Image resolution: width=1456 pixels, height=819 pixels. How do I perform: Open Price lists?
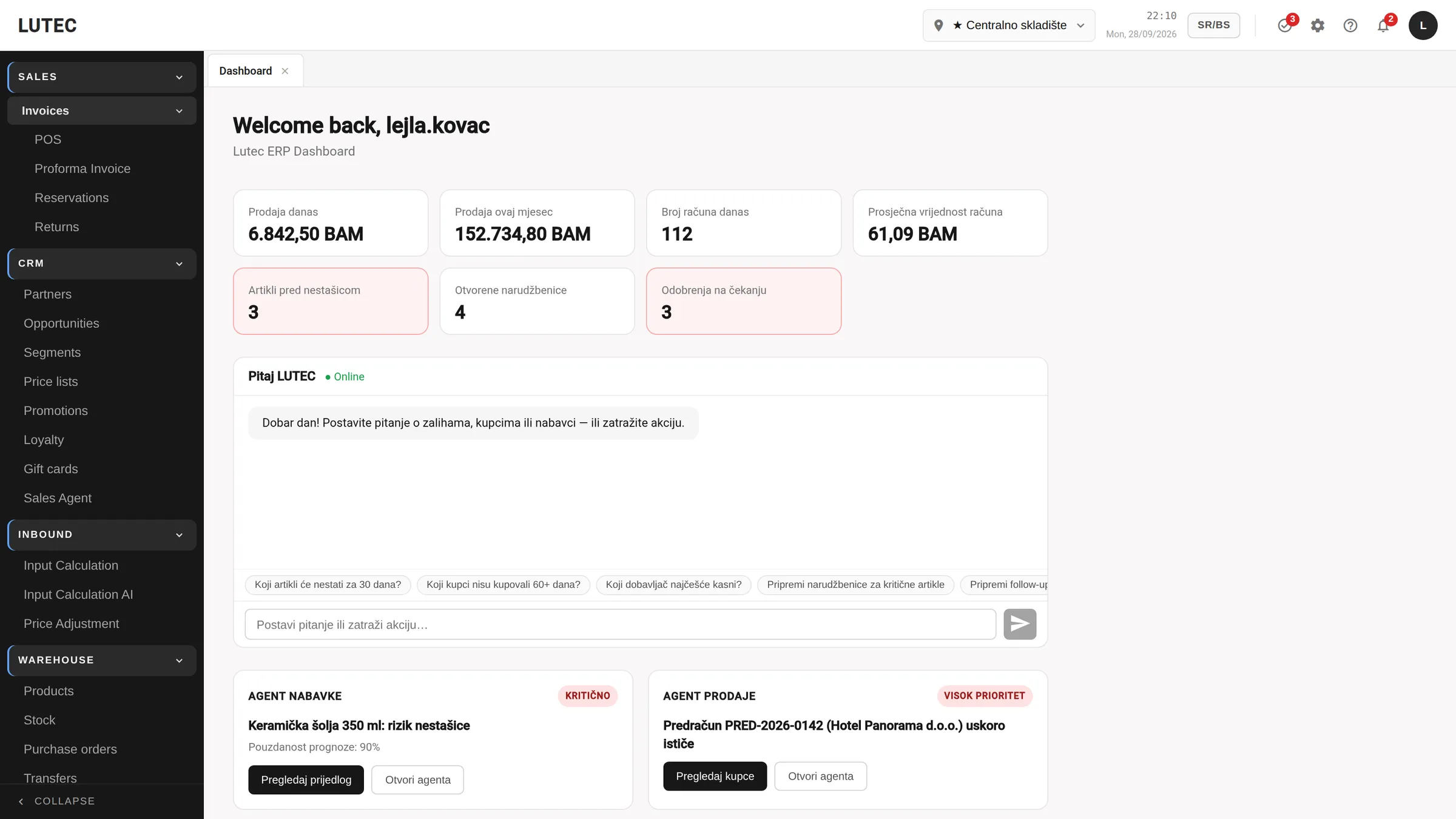51,382
